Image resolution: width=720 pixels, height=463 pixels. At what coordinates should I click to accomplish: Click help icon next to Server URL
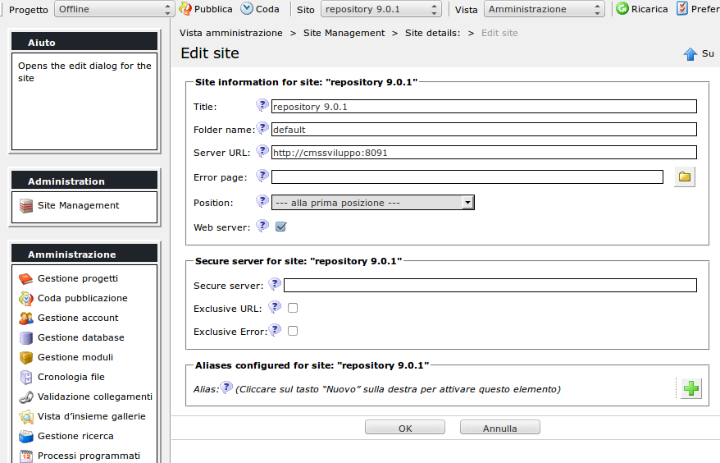coord(263,152)
